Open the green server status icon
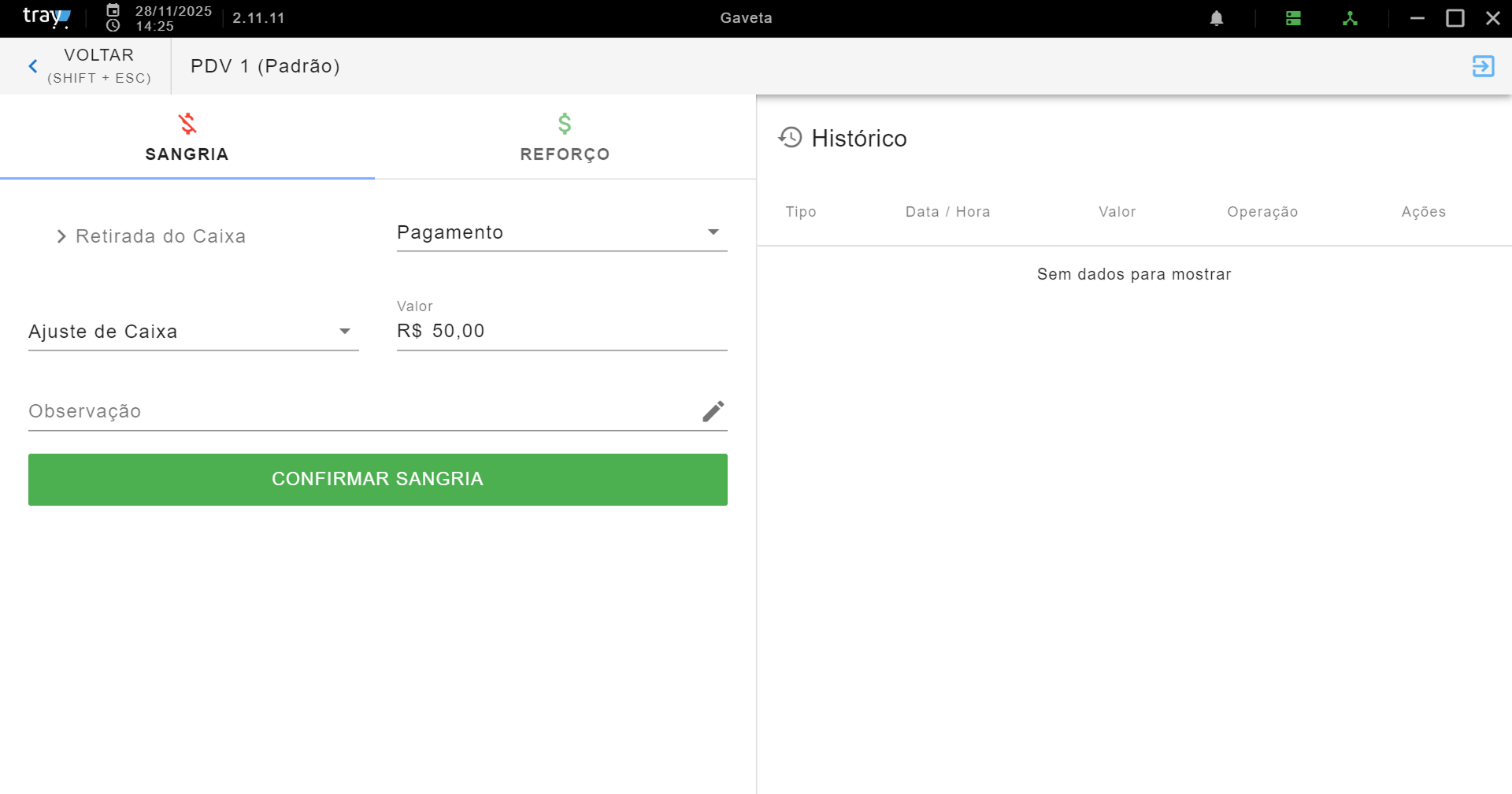This screenshot has width=1512, height=794. click(1293, 18)
